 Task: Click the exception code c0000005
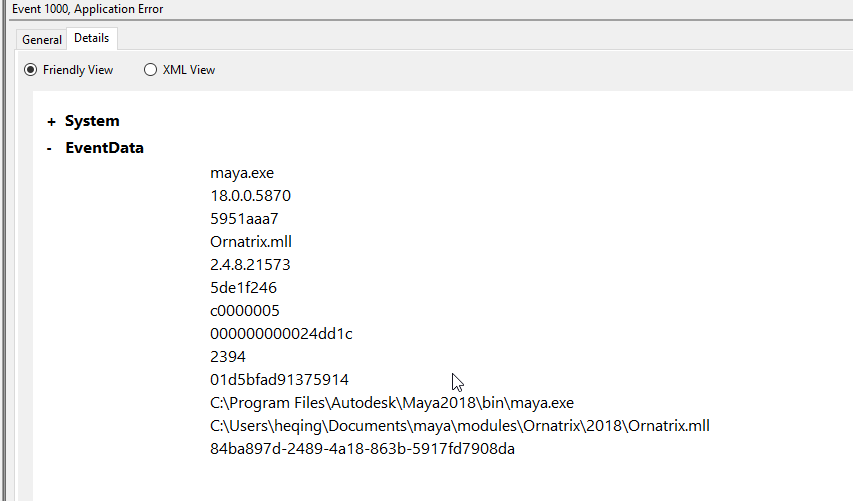245,311
